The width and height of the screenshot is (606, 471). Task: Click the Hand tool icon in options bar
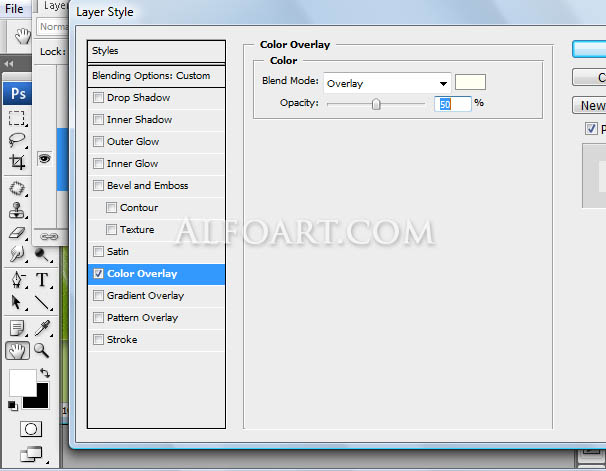click(22, 36)
